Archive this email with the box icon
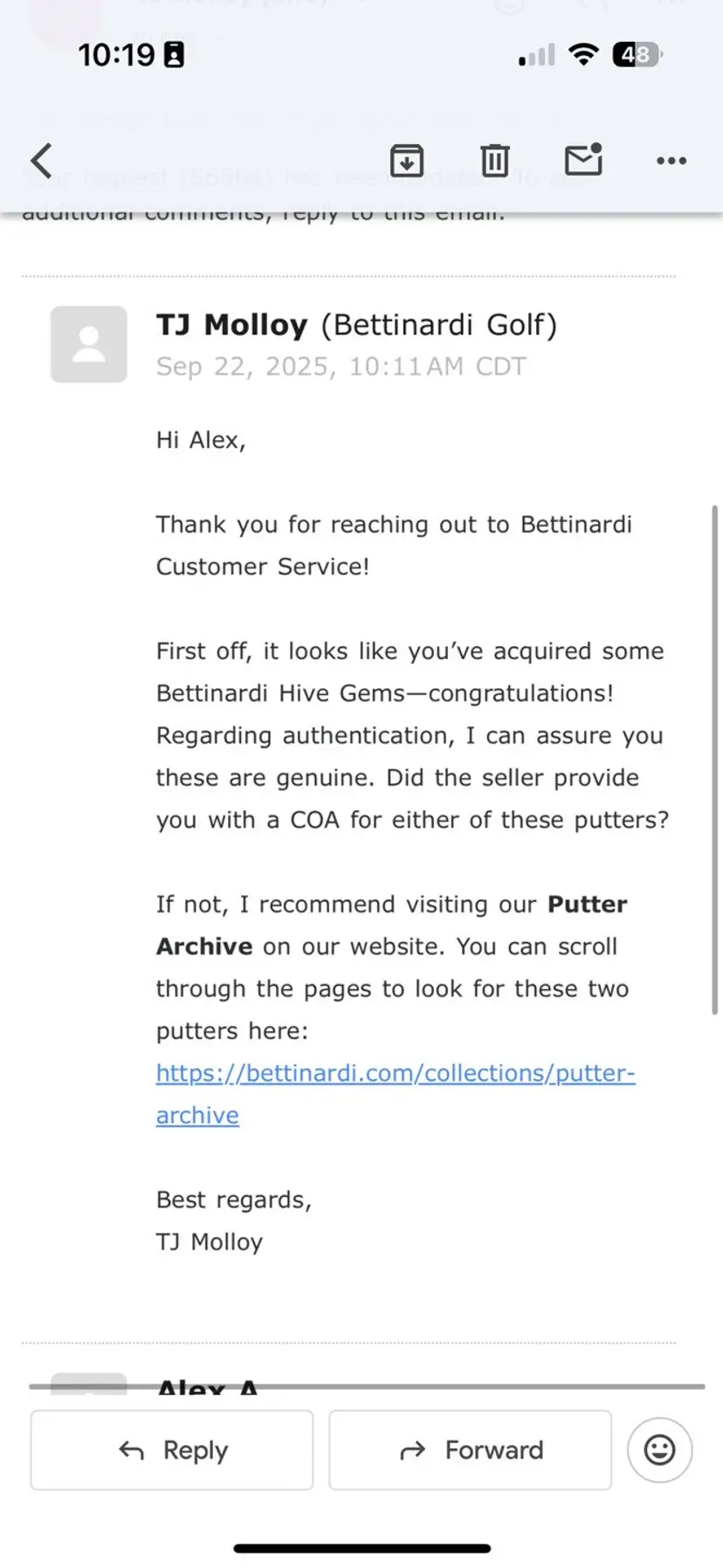The height and width of the screenshot is (1568, 723). [407, 161]
